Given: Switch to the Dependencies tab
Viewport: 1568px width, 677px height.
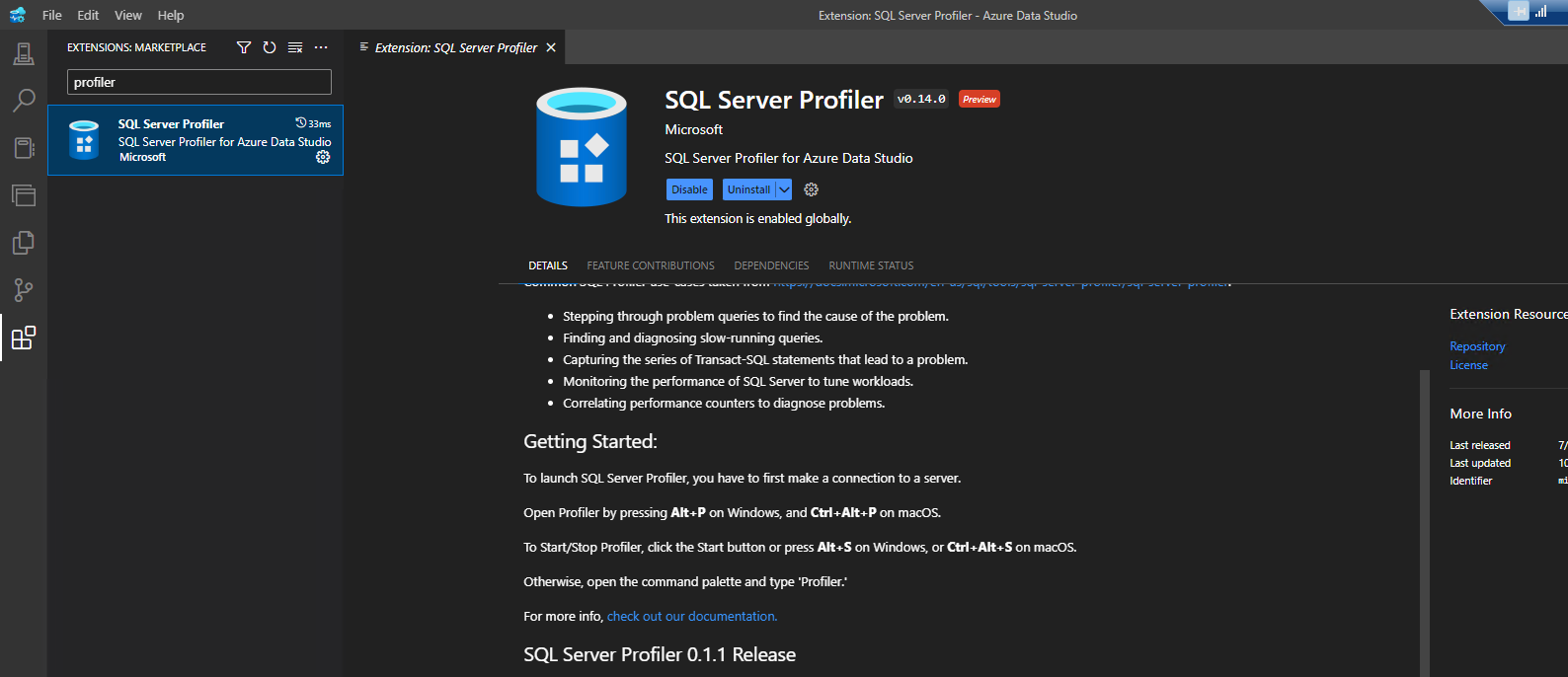Looking at the screenshot, I should 771,265.
